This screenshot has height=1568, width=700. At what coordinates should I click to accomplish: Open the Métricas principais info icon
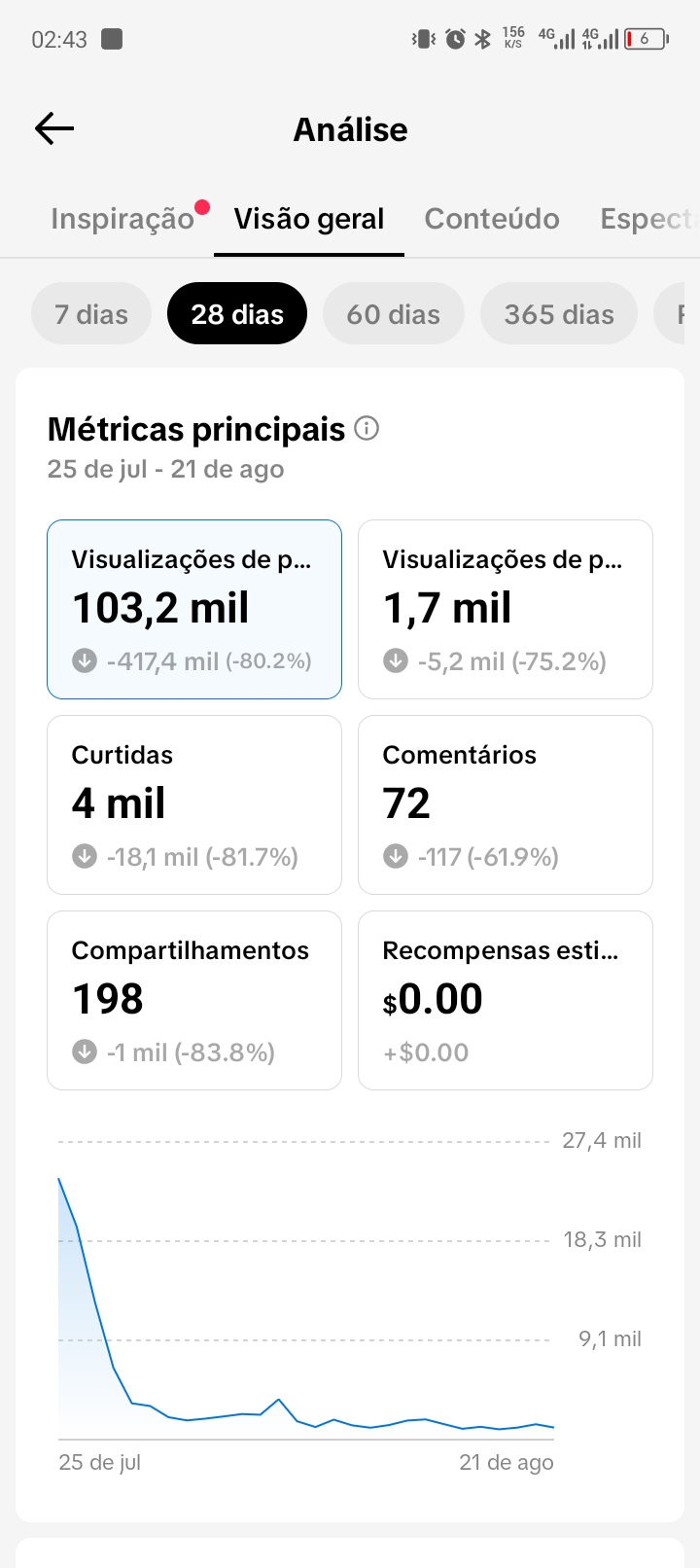(x=367, y=428)
